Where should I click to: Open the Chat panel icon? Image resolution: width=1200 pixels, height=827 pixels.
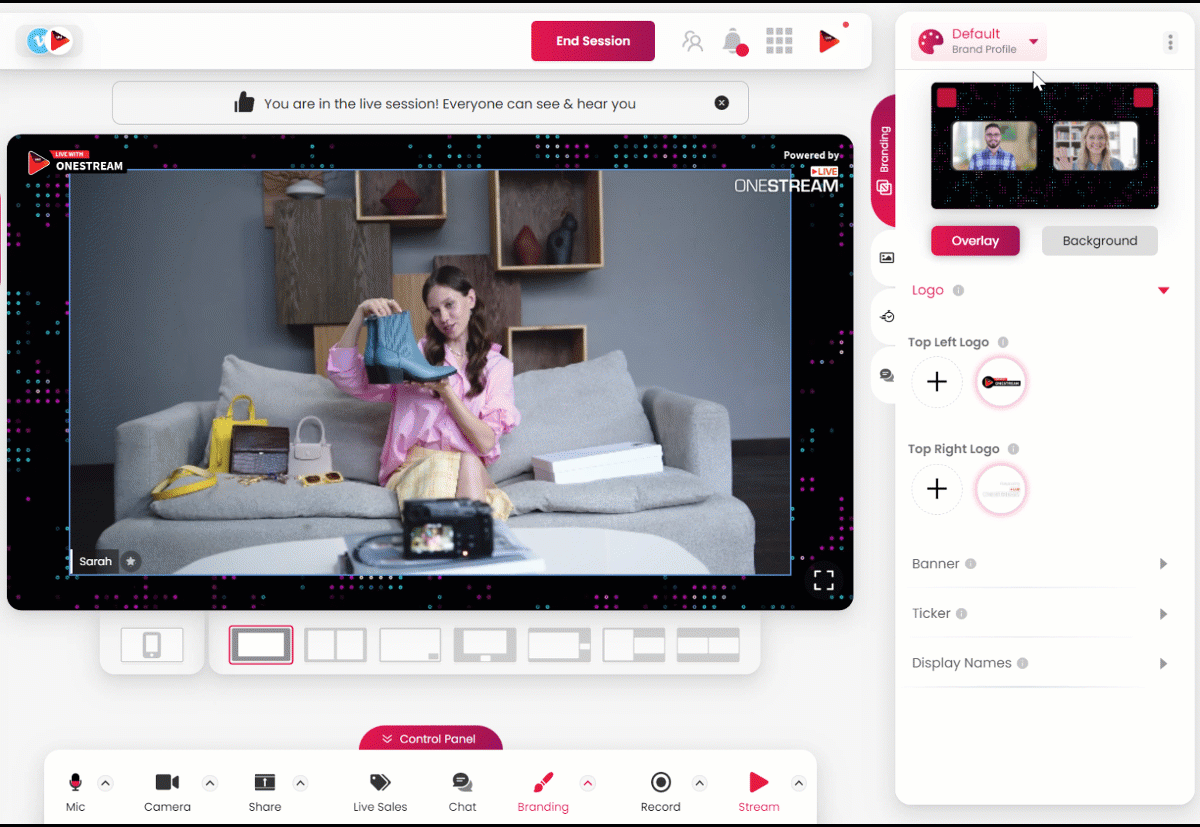[x=462, y=783]
